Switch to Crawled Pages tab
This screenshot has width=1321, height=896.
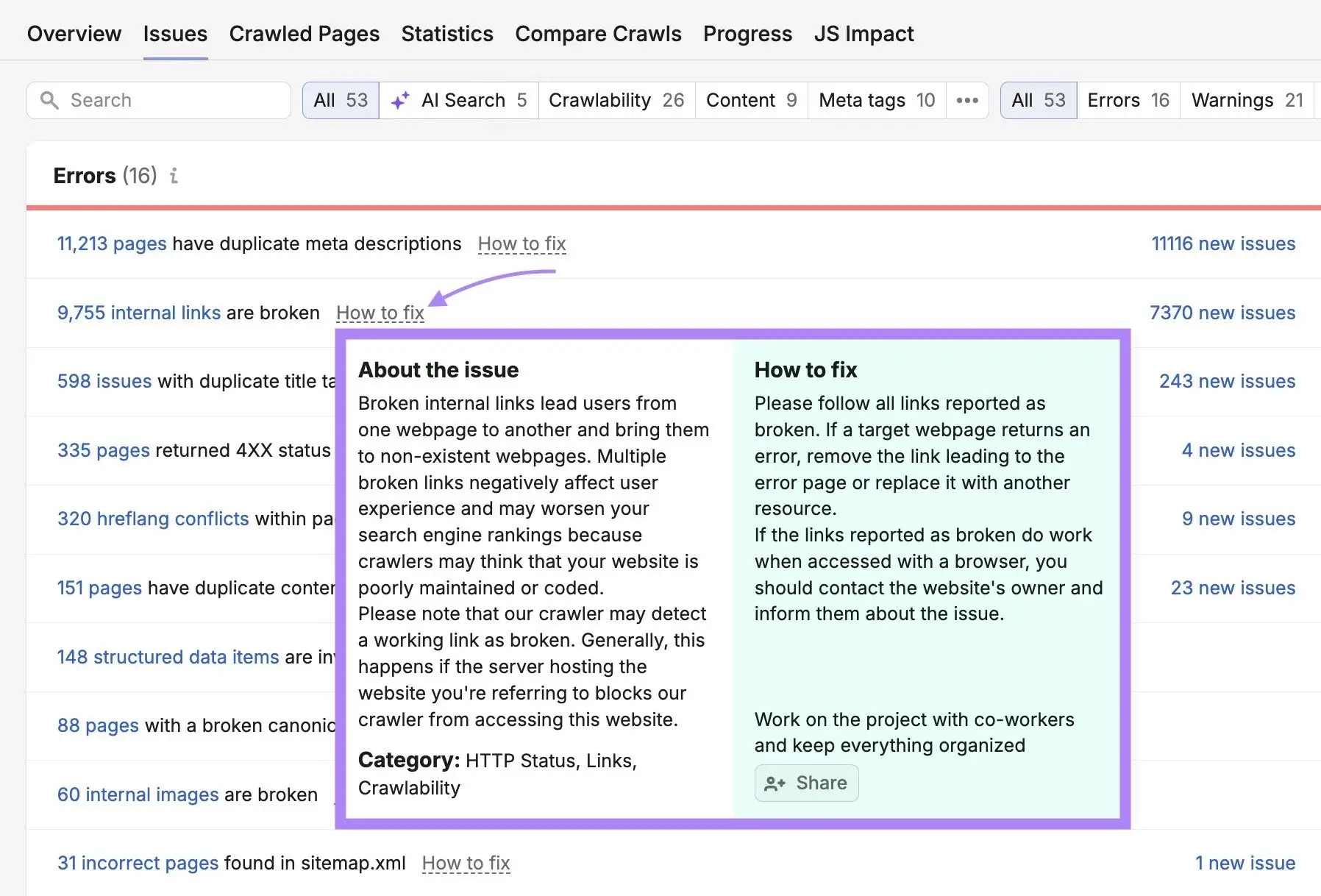point(305,34)
